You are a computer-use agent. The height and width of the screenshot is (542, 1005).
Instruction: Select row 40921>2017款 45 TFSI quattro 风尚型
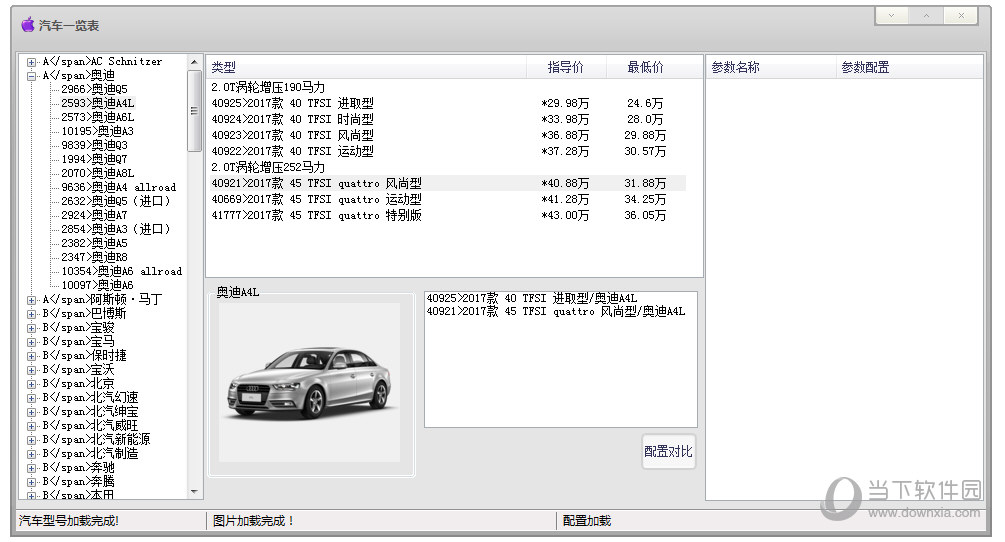448,184
